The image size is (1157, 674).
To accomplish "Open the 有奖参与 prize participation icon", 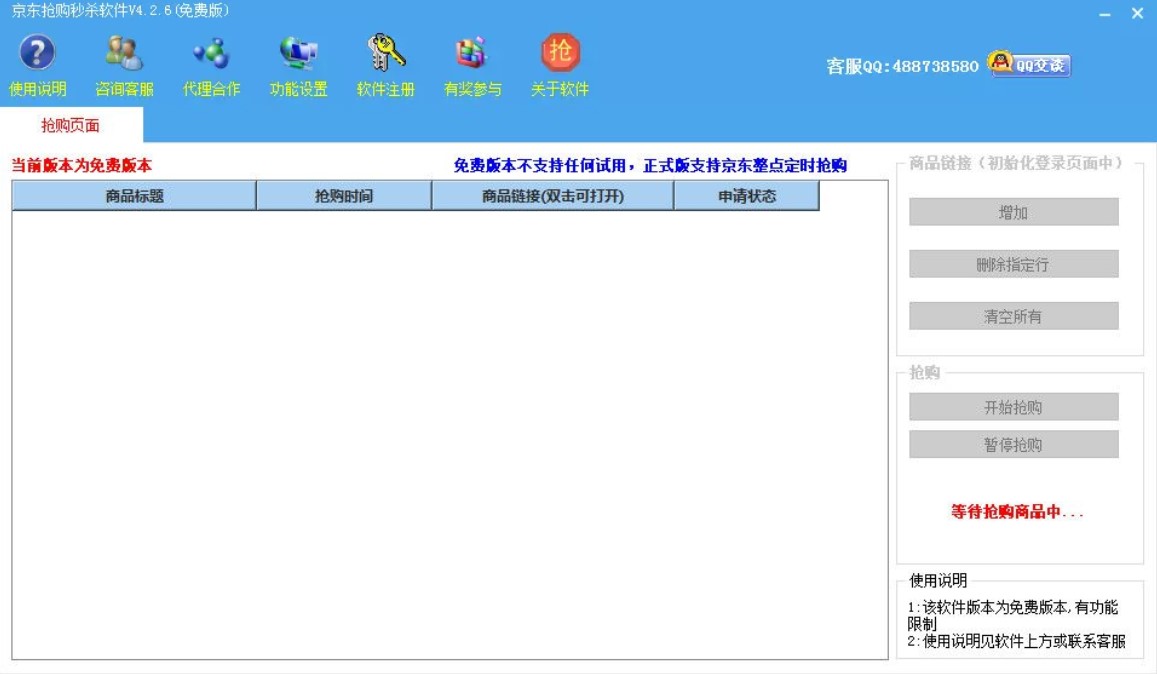I will (x=474, y=66).
